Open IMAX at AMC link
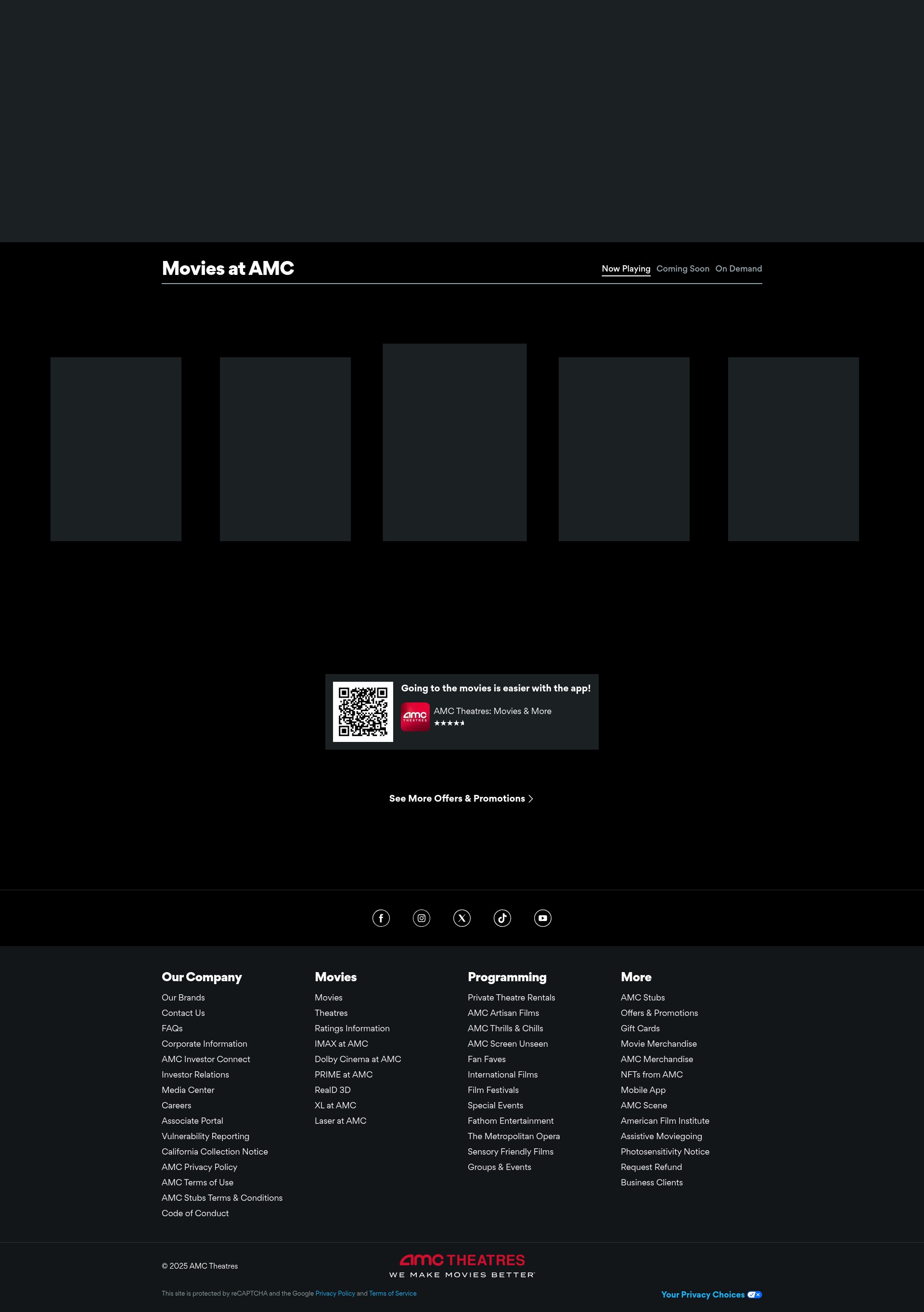The image size is (924, 1312). [x=342, y=1043]
